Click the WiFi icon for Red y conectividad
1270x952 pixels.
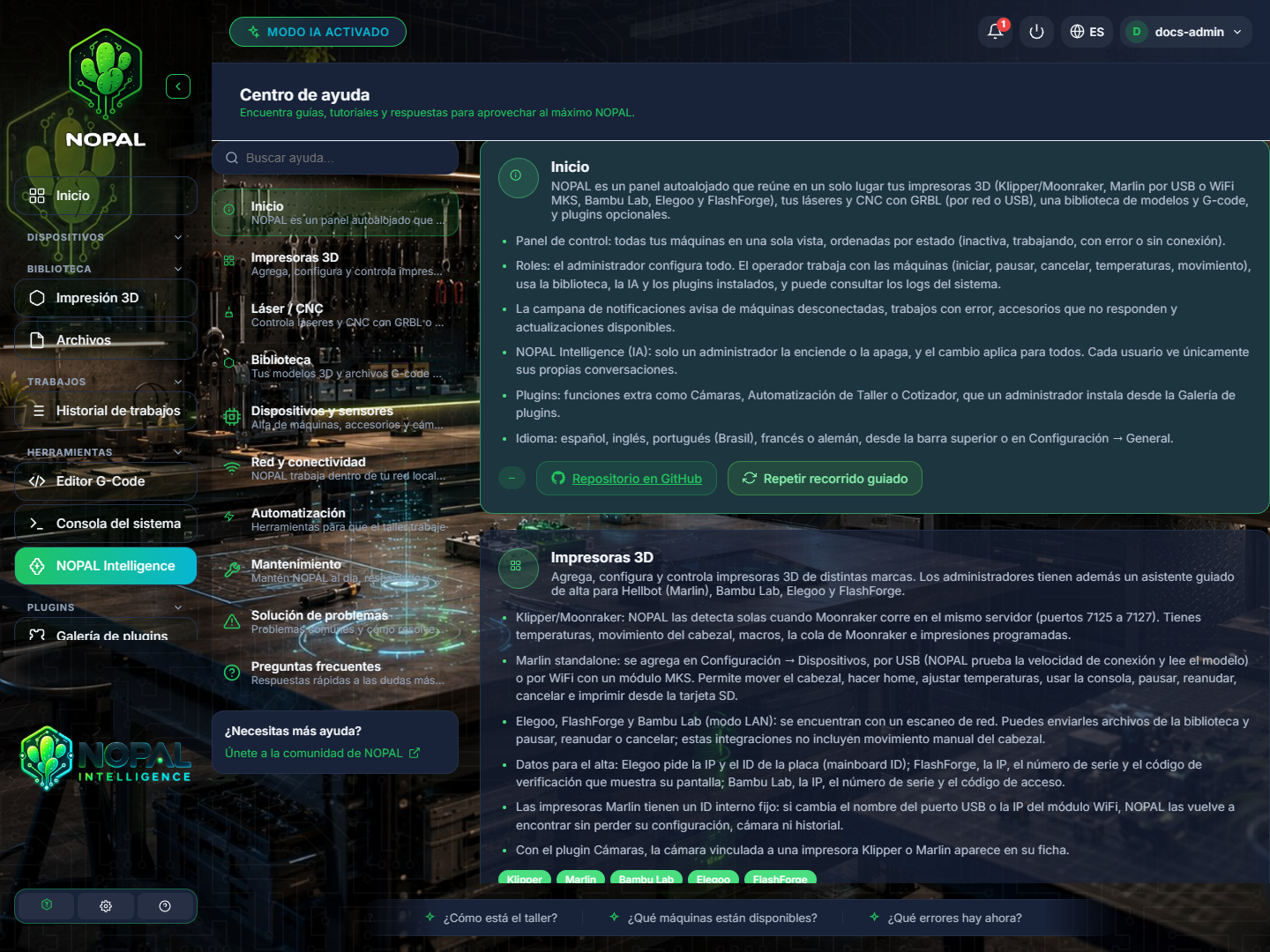[232, 468]
